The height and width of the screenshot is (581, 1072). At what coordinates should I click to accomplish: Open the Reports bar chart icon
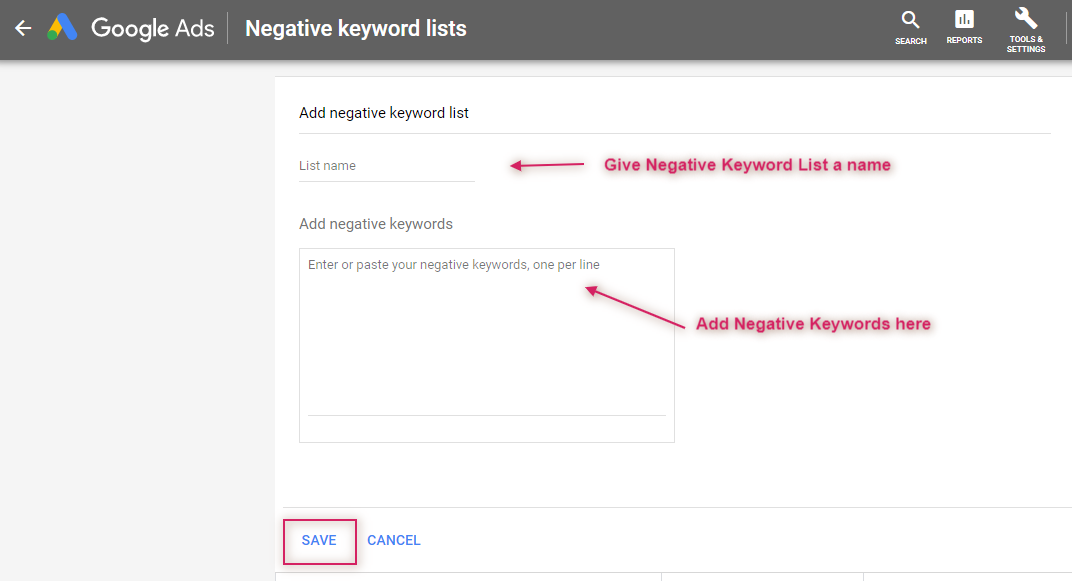click(964, 19)
